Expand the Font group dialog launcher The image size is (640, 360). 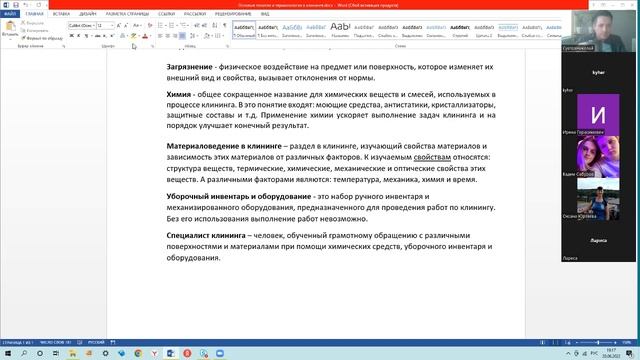coord(153,47)
